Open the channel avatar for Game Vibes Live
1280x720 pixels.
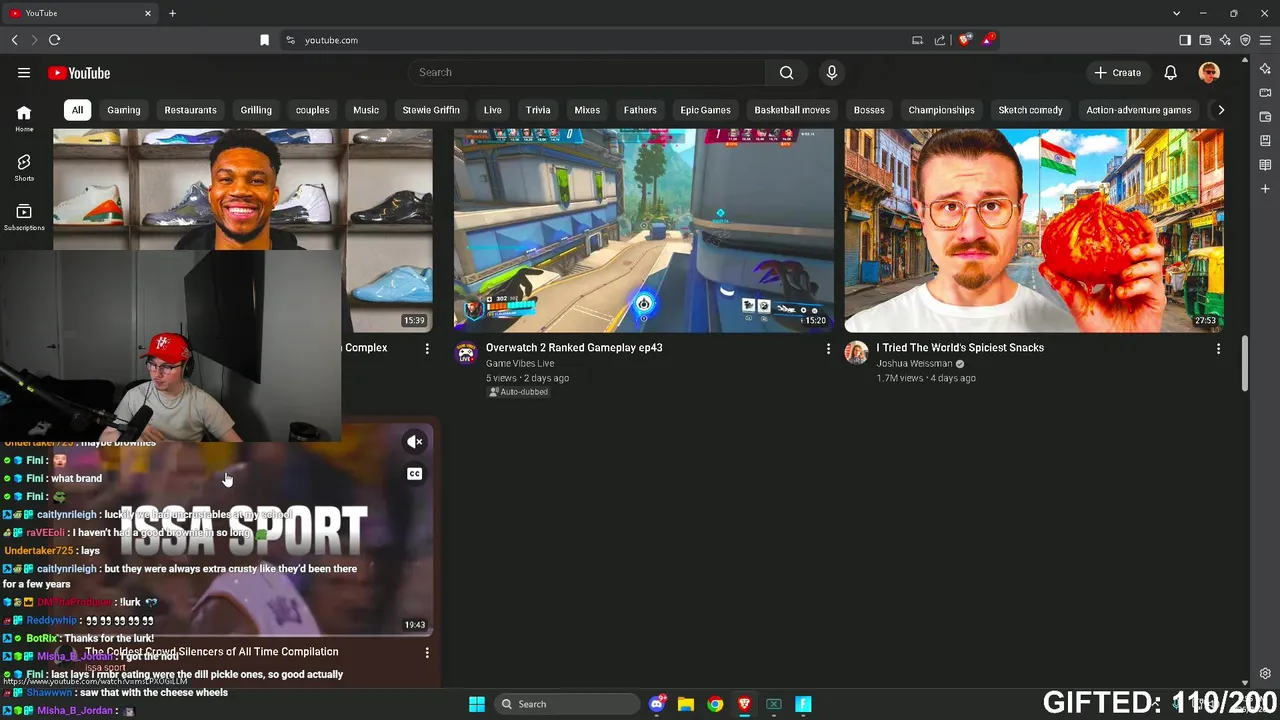point(465,353)
